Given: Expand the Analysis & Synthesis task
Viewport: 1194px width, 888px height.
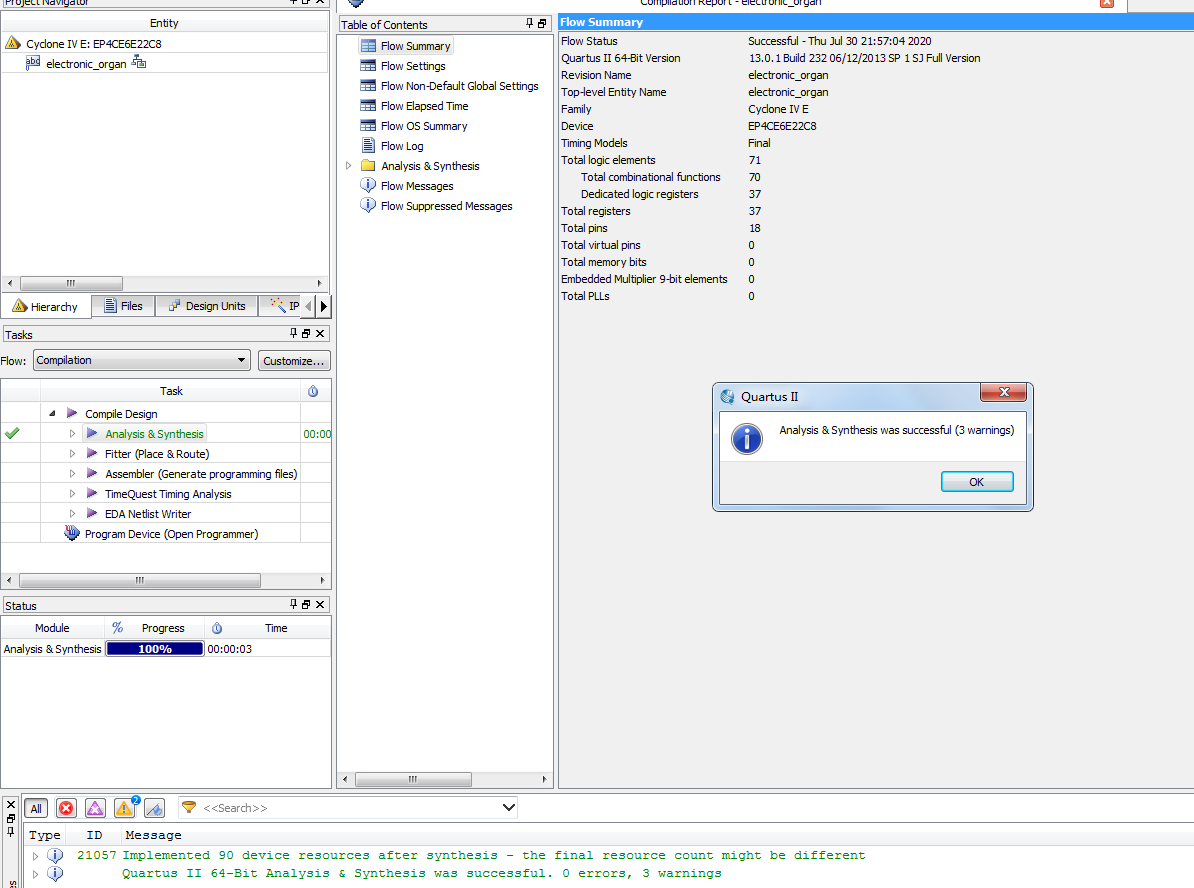Looking at the screenshot, I should tap(72, 433).
